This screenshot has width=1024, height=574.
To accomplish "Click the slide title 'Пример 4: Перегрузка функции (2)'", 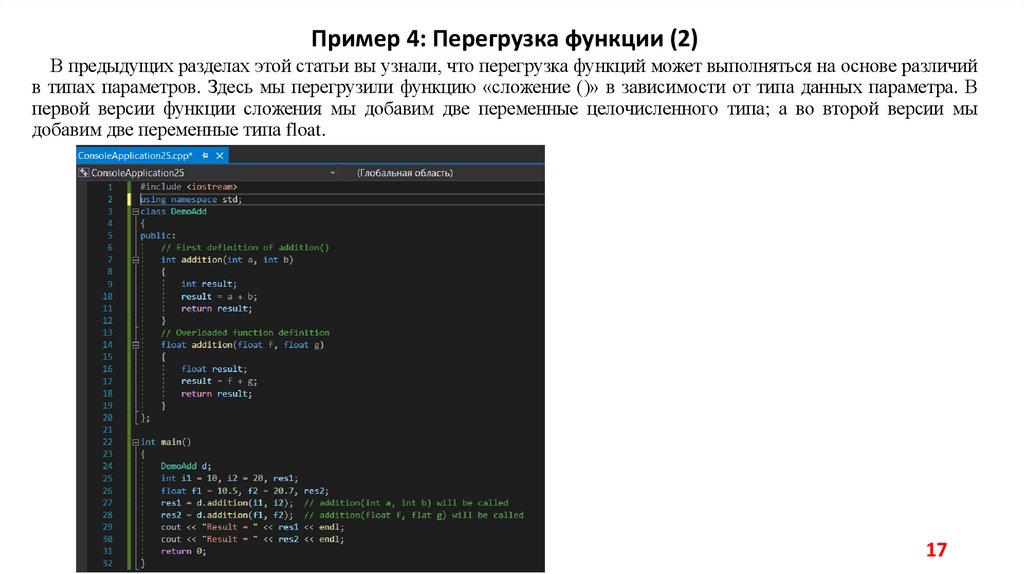I will click(x=504, y=39).
